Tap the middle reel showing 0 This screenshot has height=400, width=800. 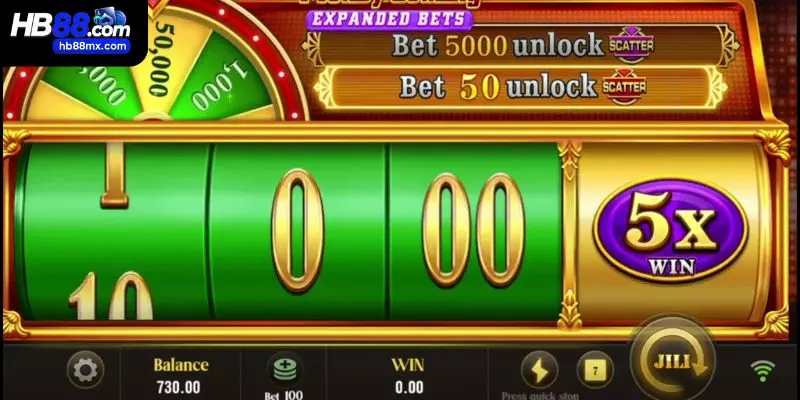point(298,231)
